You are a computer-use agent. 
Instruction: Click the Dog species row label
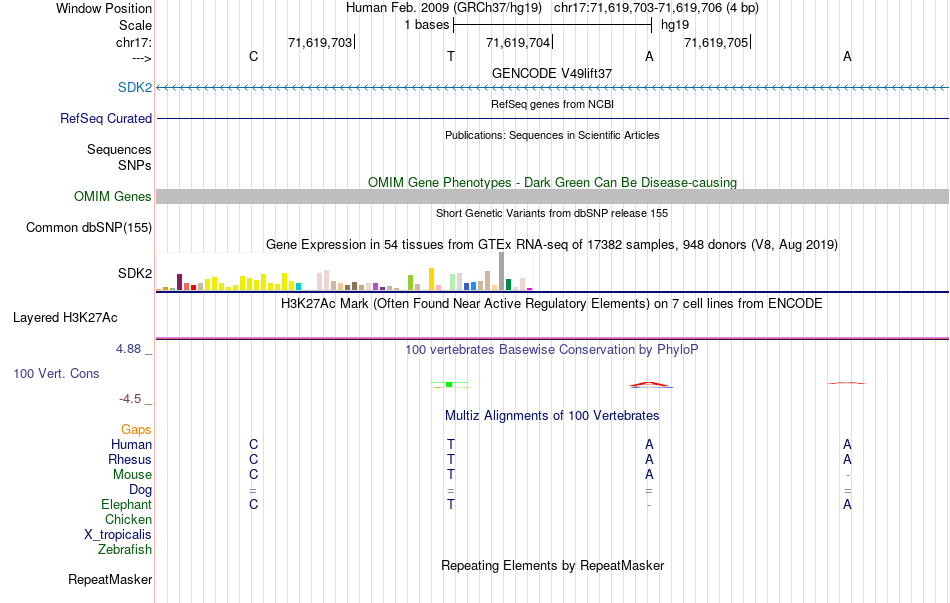[x=140, y=490]
